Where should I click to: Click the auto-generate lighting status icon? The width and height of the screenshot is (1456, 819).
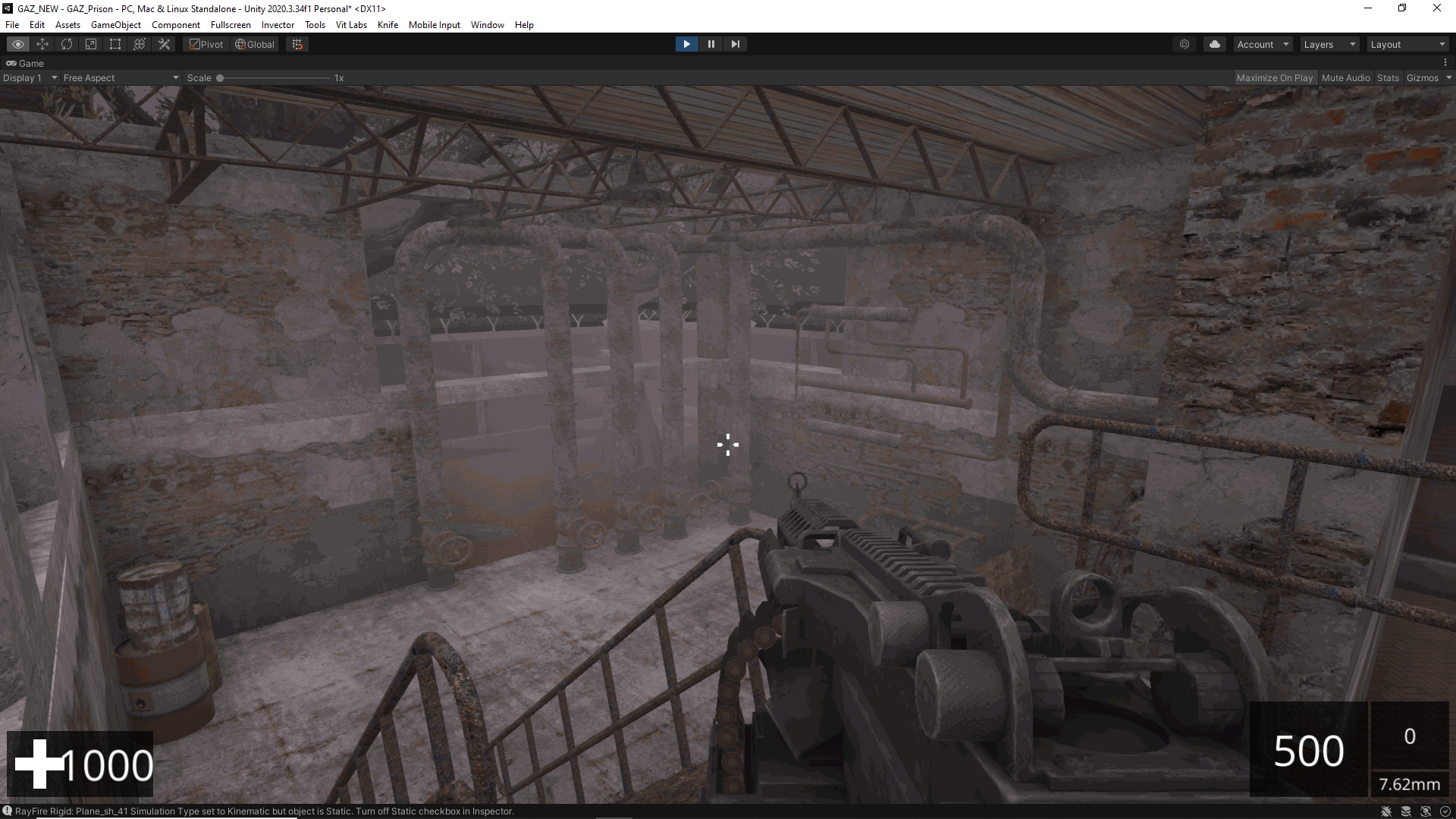pyautogui.click(x=1426, y=811)
